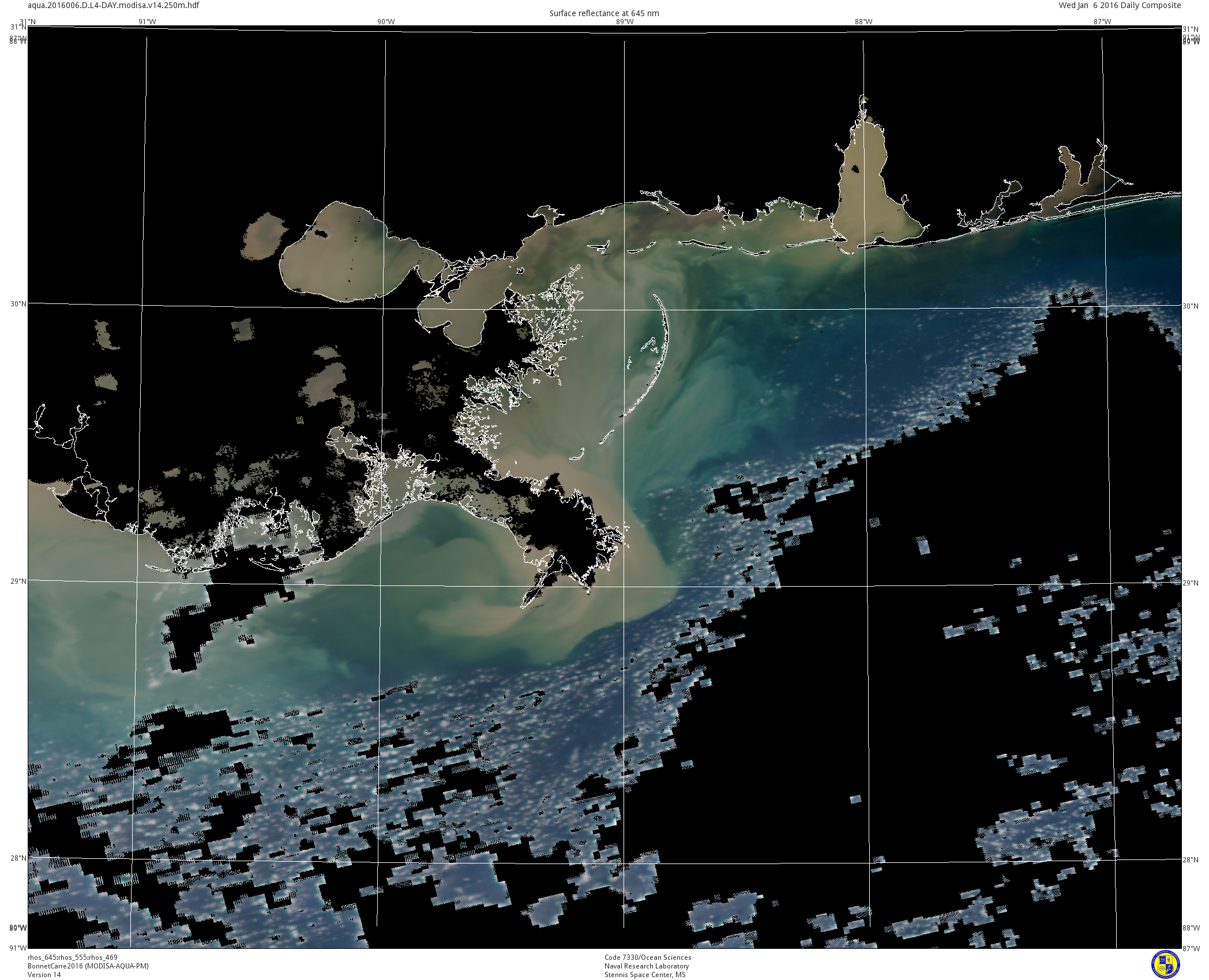Click the 'Wed Jan 6 2016 Daily Composite' label

(1120, 5)
